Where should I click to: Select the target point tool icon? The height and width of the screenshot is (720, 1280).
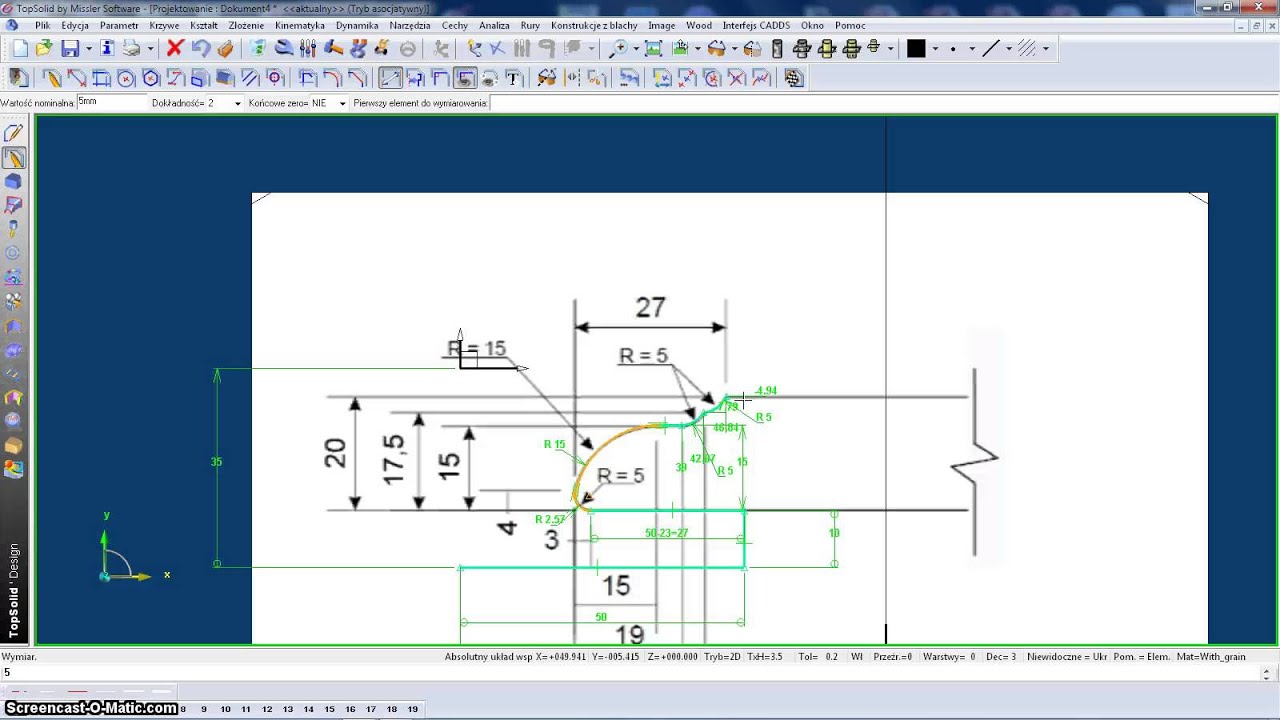pos(275,78)
